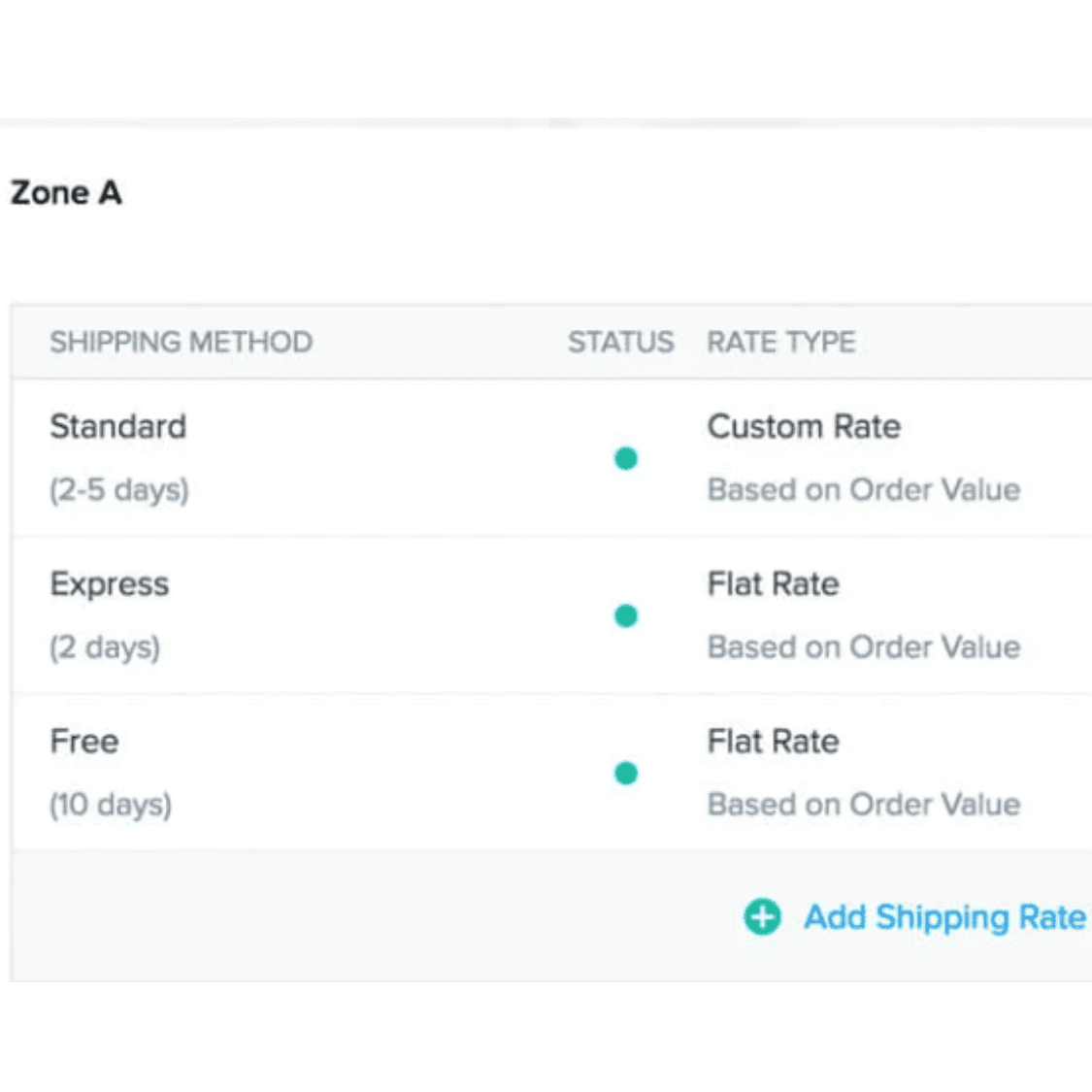Click the SHIPPING METHOD column header
1092x1092 pixels.
click(x=182, y=342)
